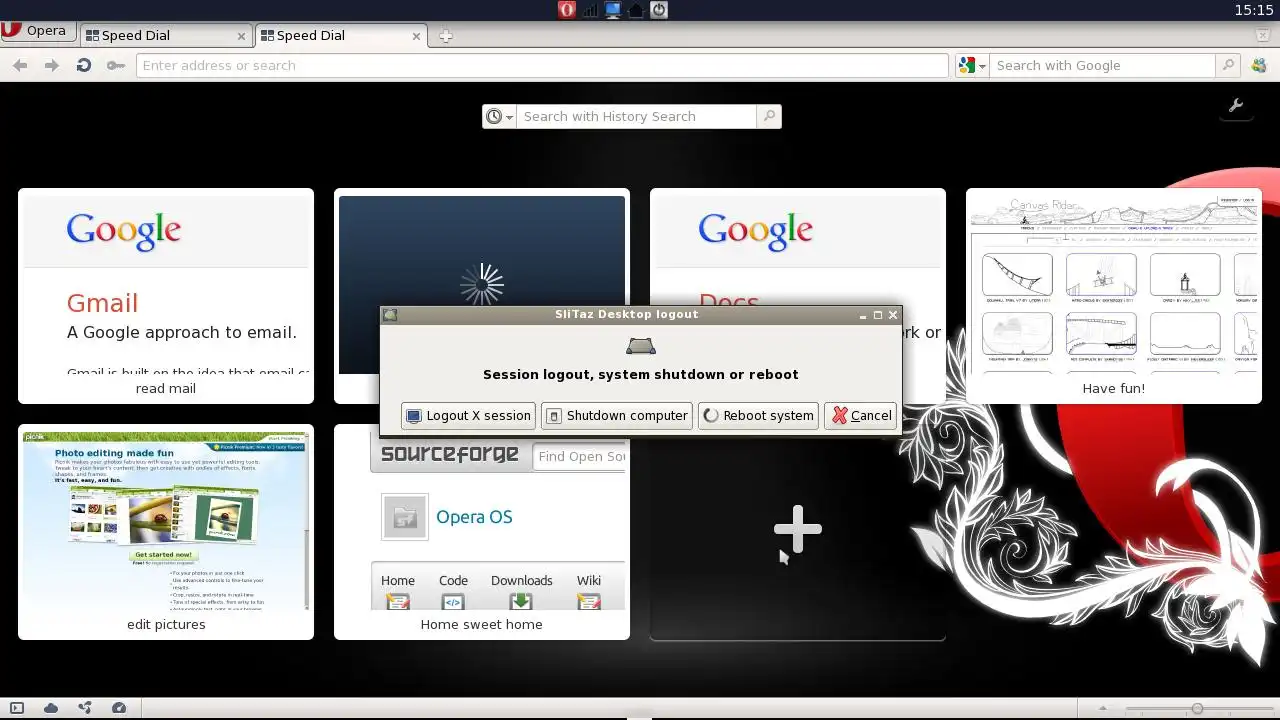Toggle the panel button in status bar
This screenshot has height=720, width=1280.
tap(17, 708)
